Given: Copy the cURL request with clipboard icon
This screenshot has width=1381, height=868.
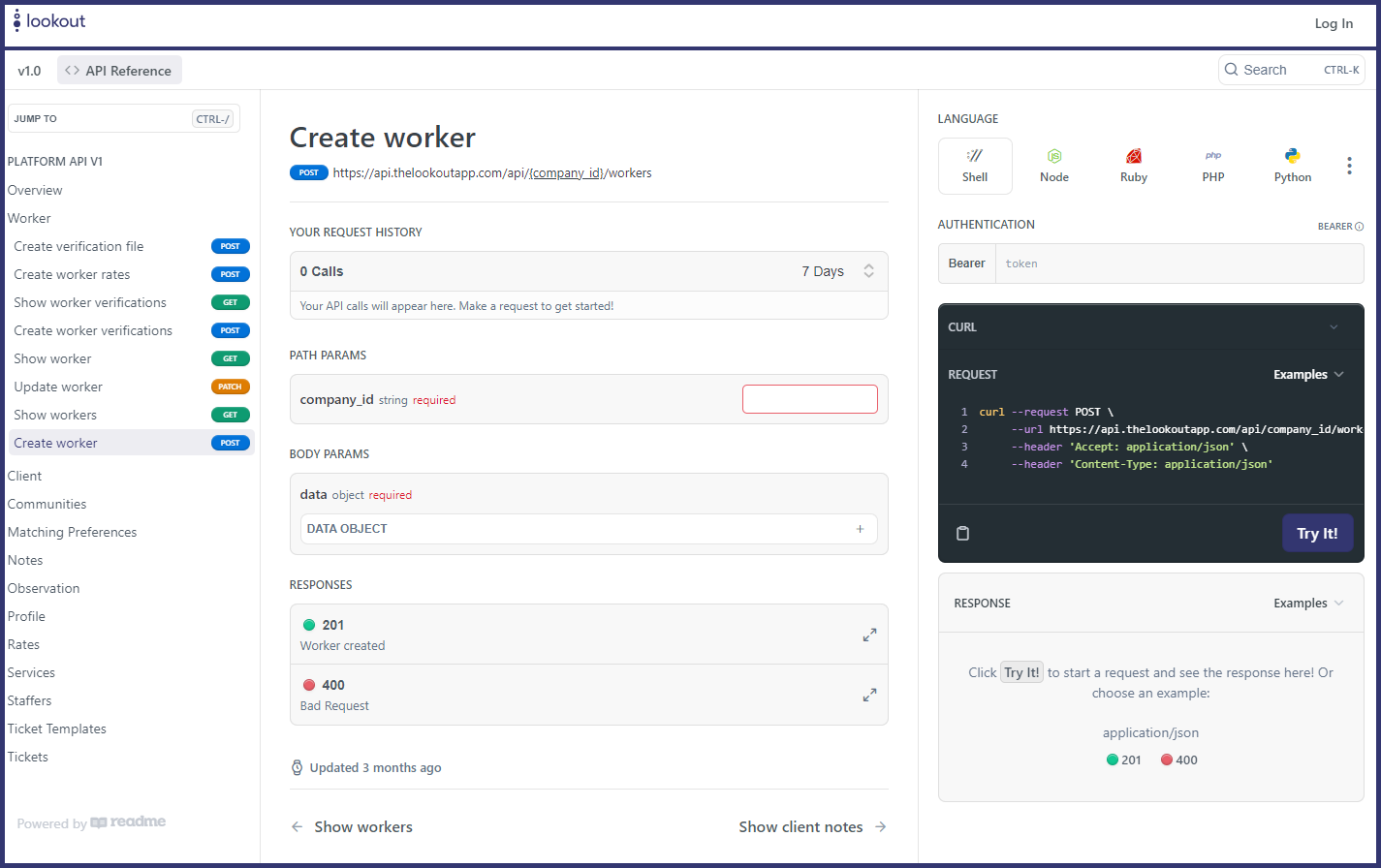Looking at the screenshot, I should 962,534.
